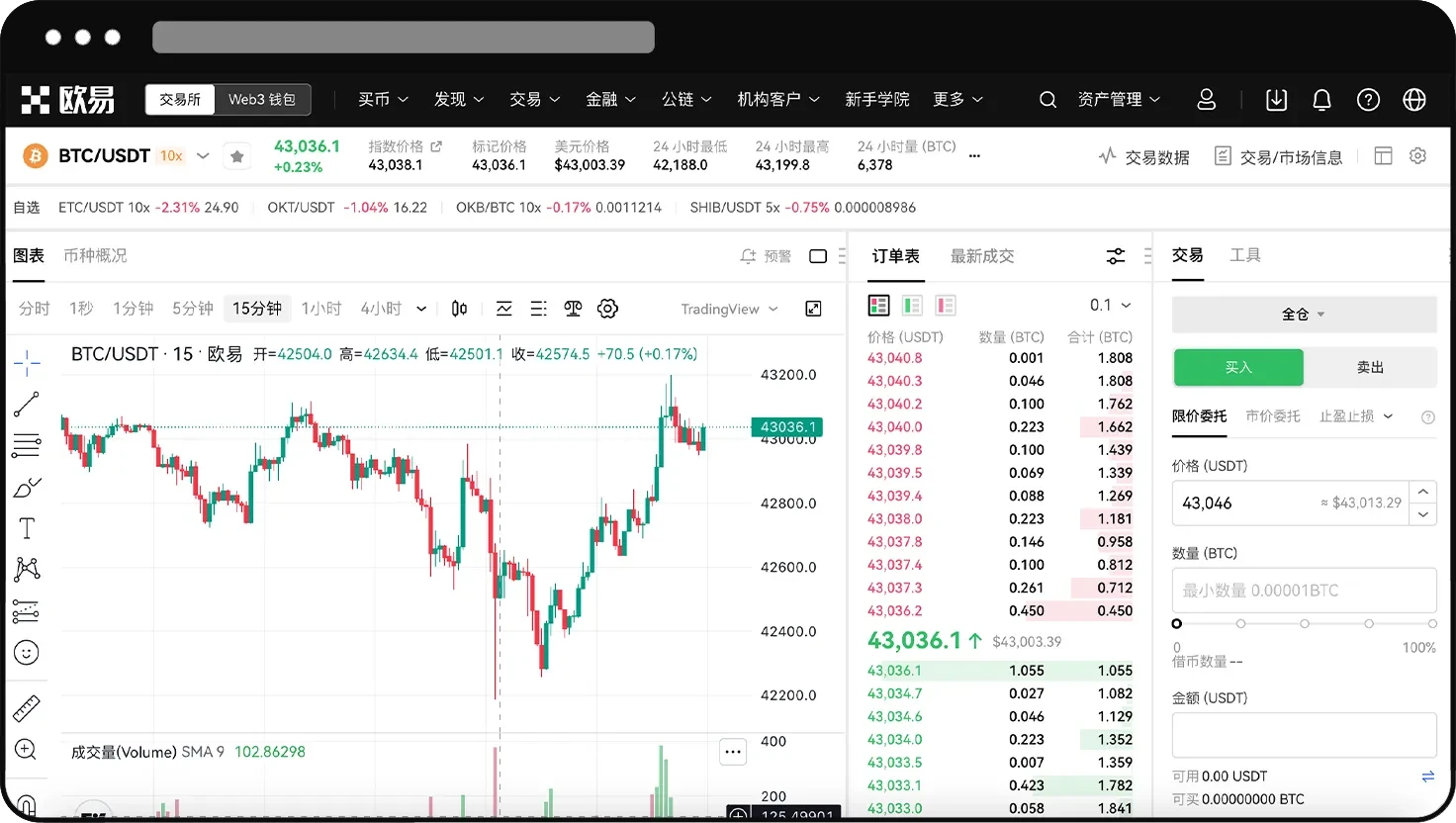The image size is (1456, 823).
Task: Click ETC/USDT 10x watchlist item
Action: coord(148,208)
